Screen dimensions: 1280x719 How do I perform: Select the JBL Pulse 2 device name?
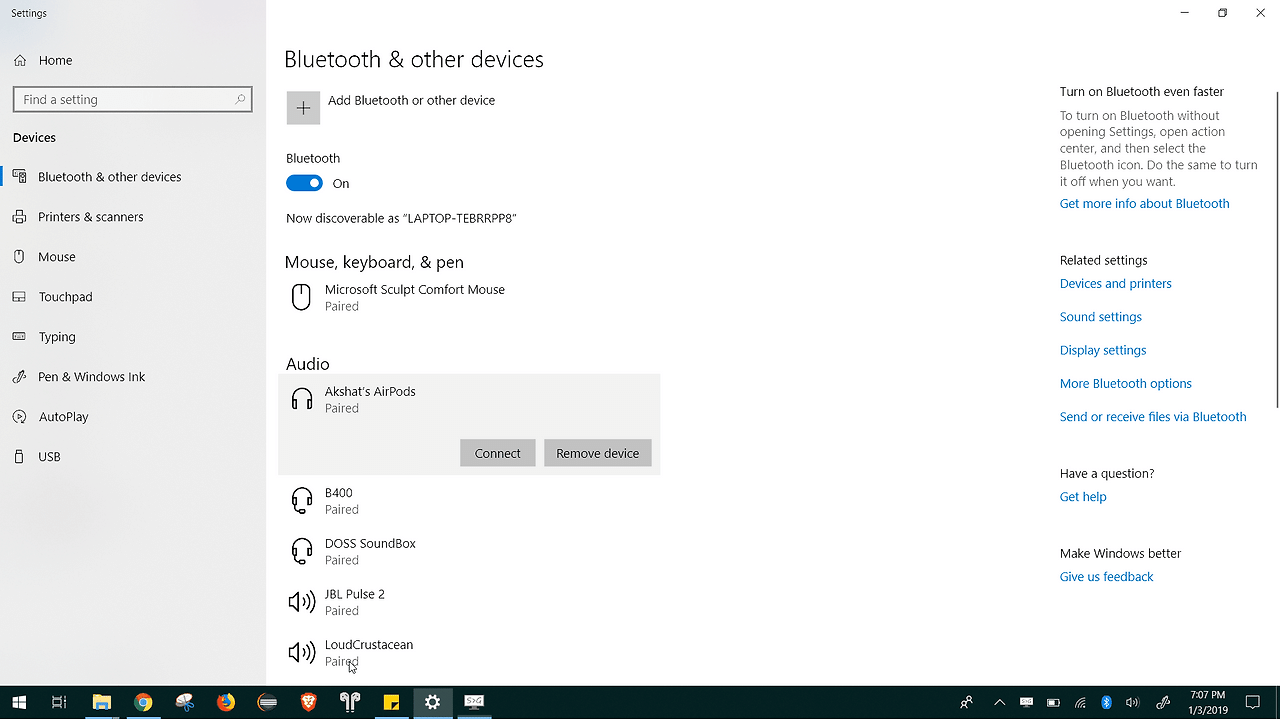[x=354, y=594]
